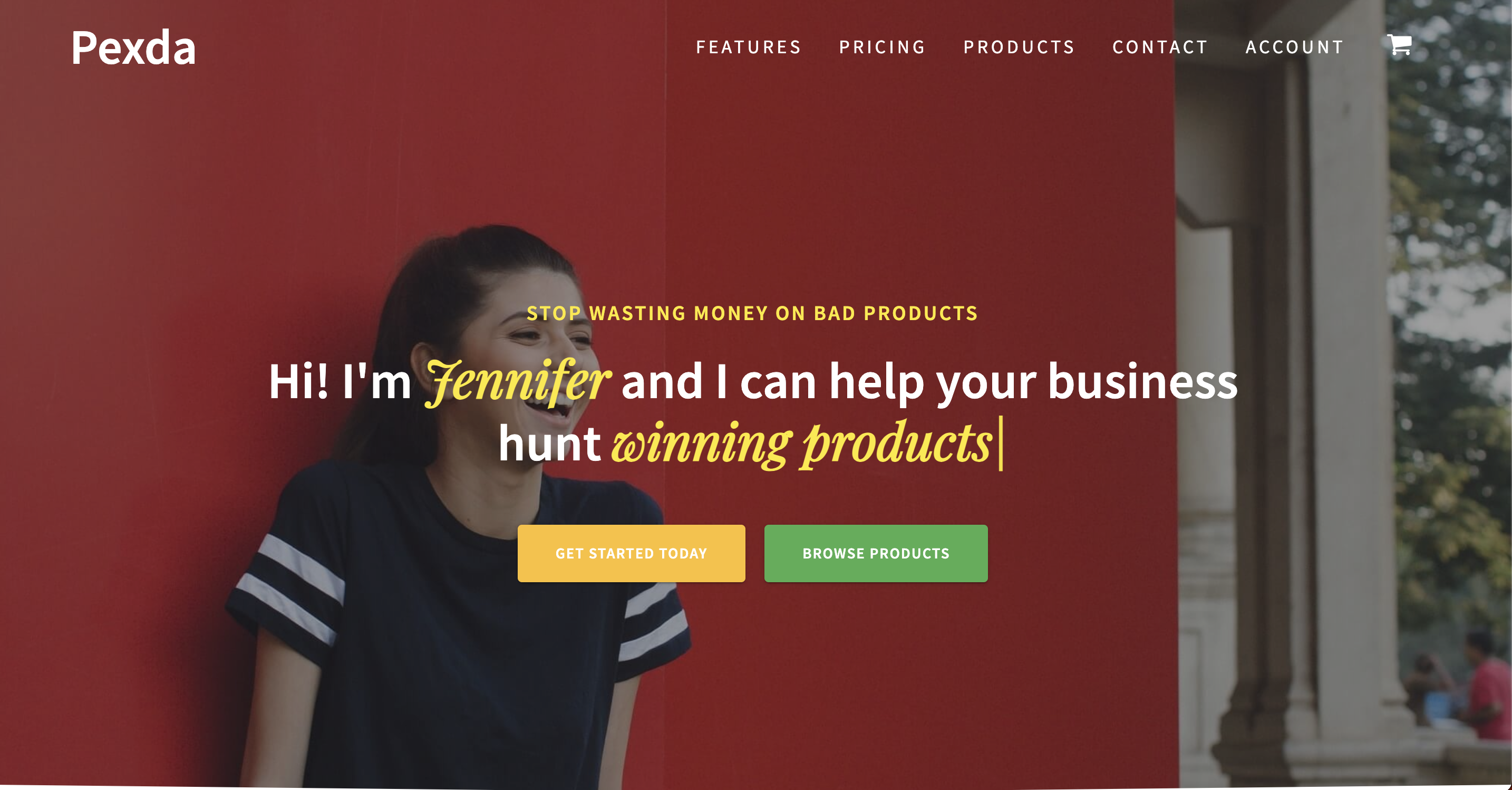Click the green Browse Products button
This screenshot has height=790, width=1512.
876,553
